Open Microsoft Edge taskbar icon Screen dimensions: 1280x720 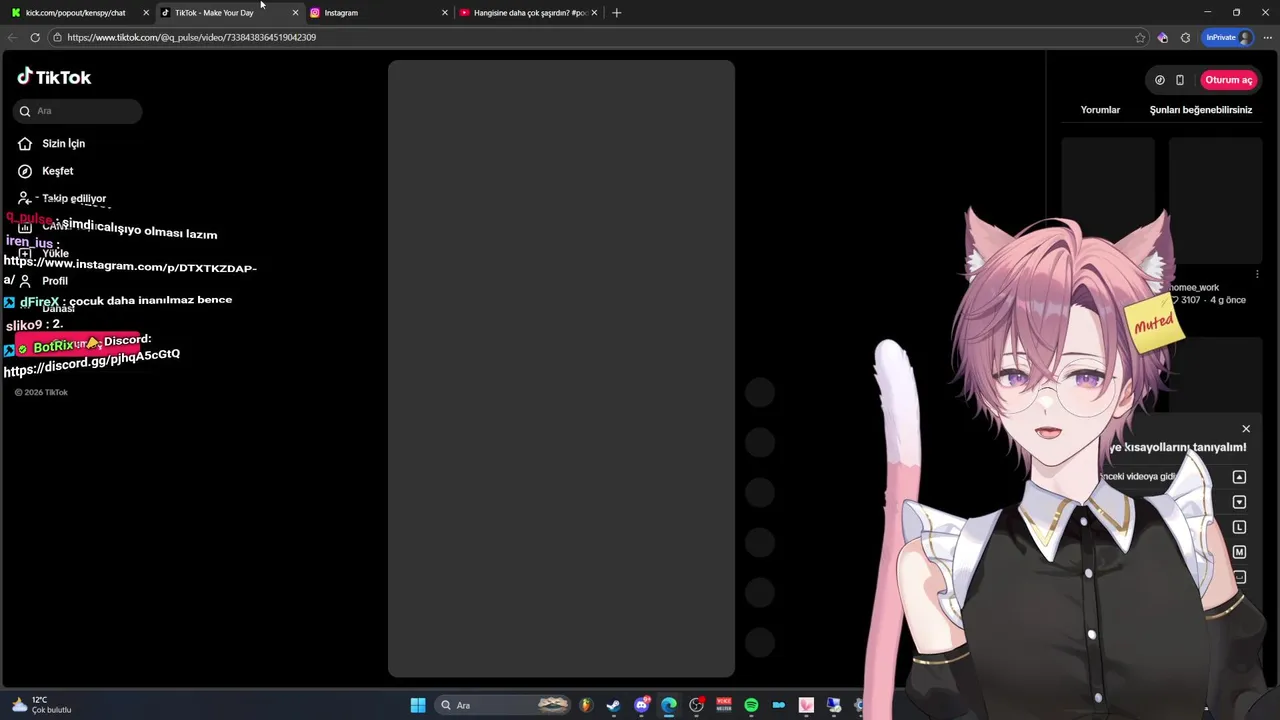[669, 705]
